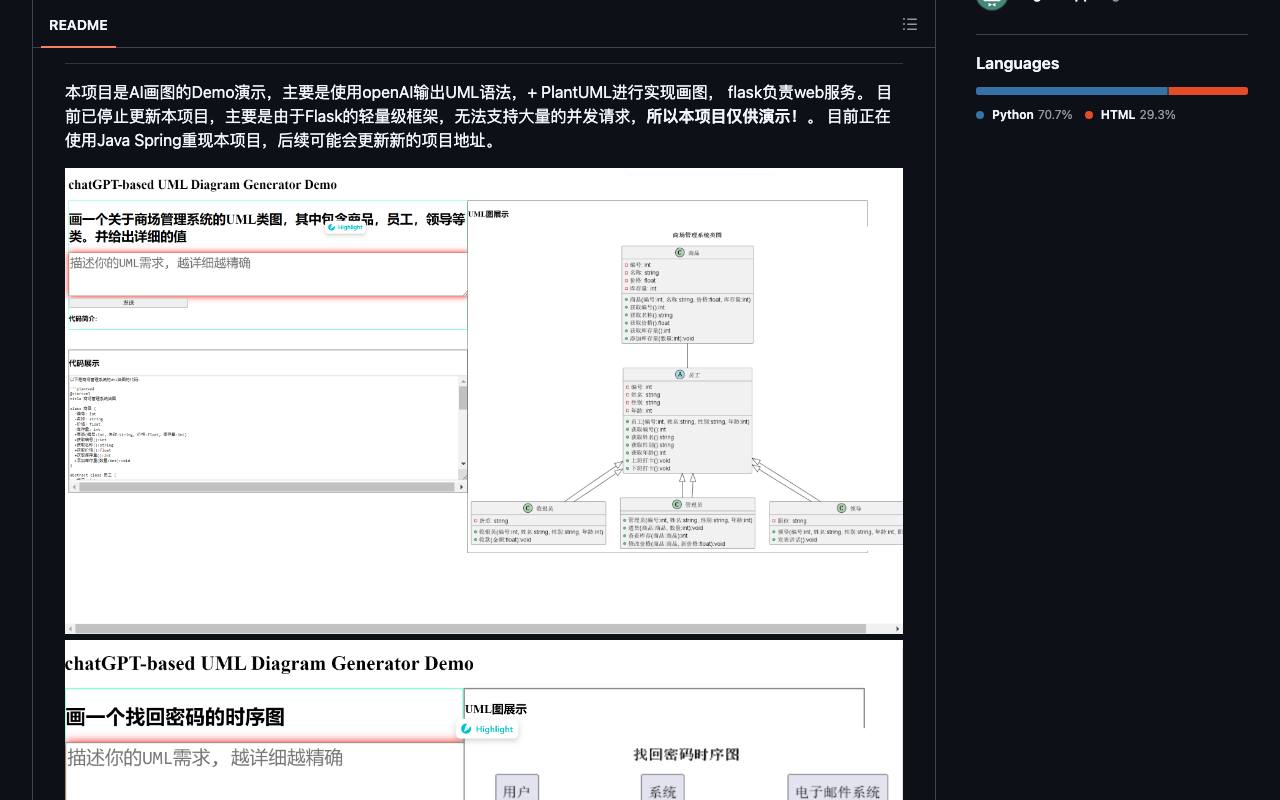Click the bold text 所以本项目仅供演示！
The height and width of the screenshot is (800, 1280).
[x=723, y=116]
